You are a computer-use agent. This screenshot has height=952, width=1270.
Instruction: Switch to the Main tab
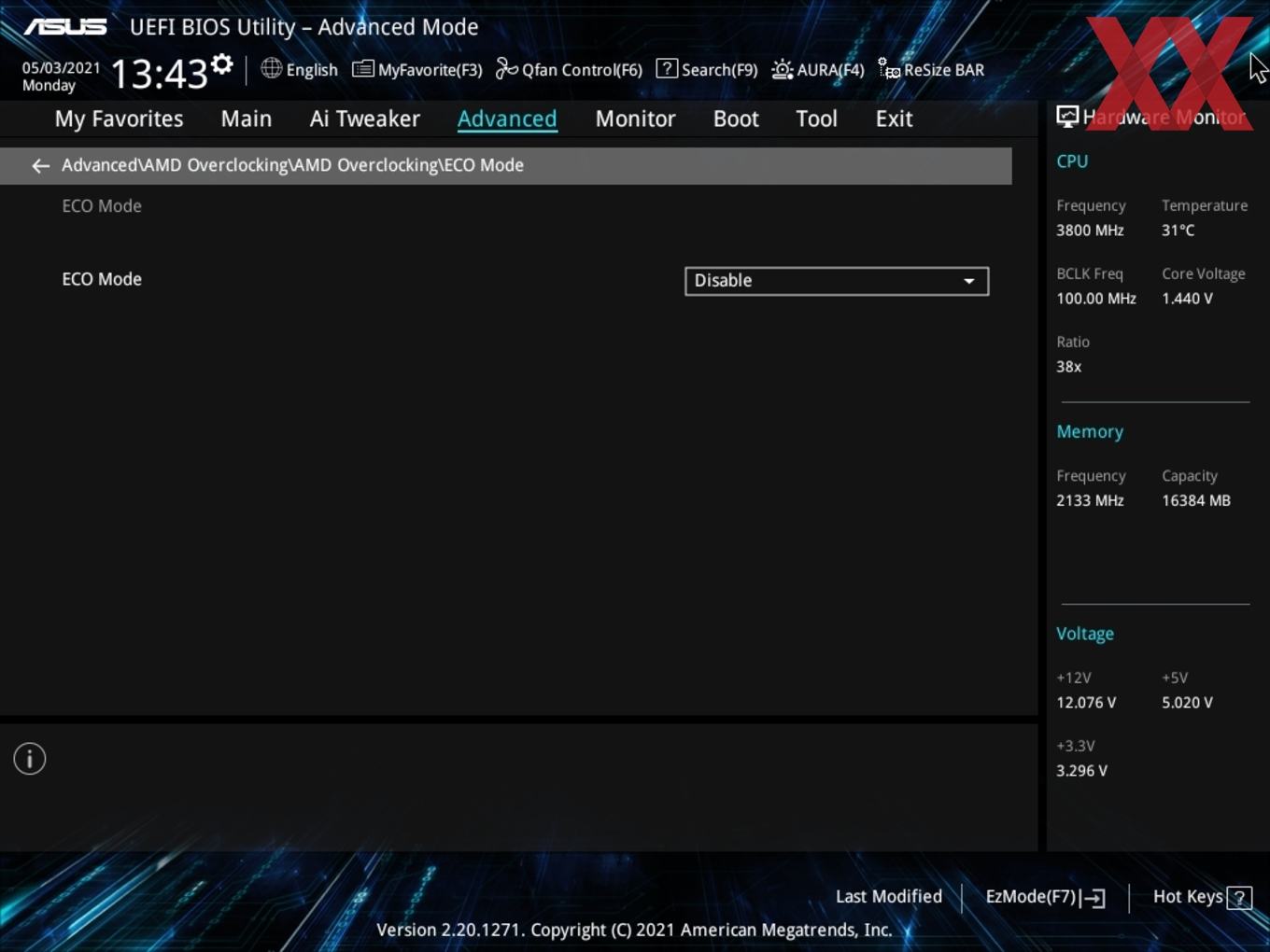coord(247,119)
